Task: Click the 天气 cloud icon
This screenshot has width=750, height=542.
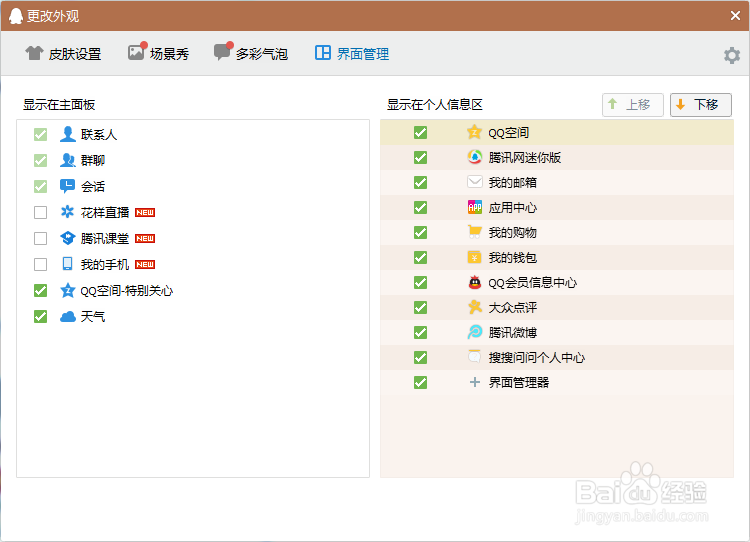Action: 67,316
